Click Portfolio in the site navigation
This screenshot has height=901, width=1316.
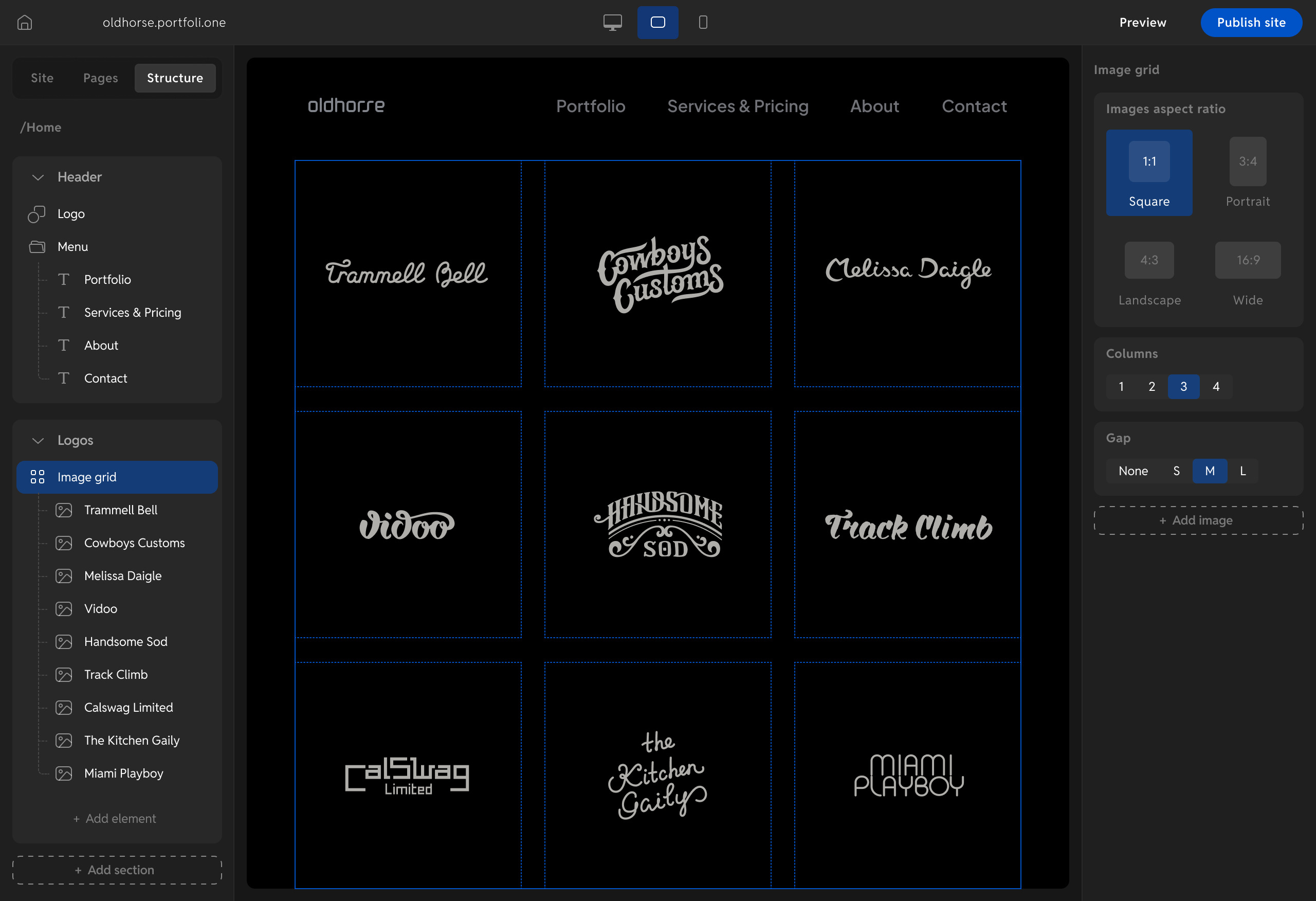pos(591,106)
